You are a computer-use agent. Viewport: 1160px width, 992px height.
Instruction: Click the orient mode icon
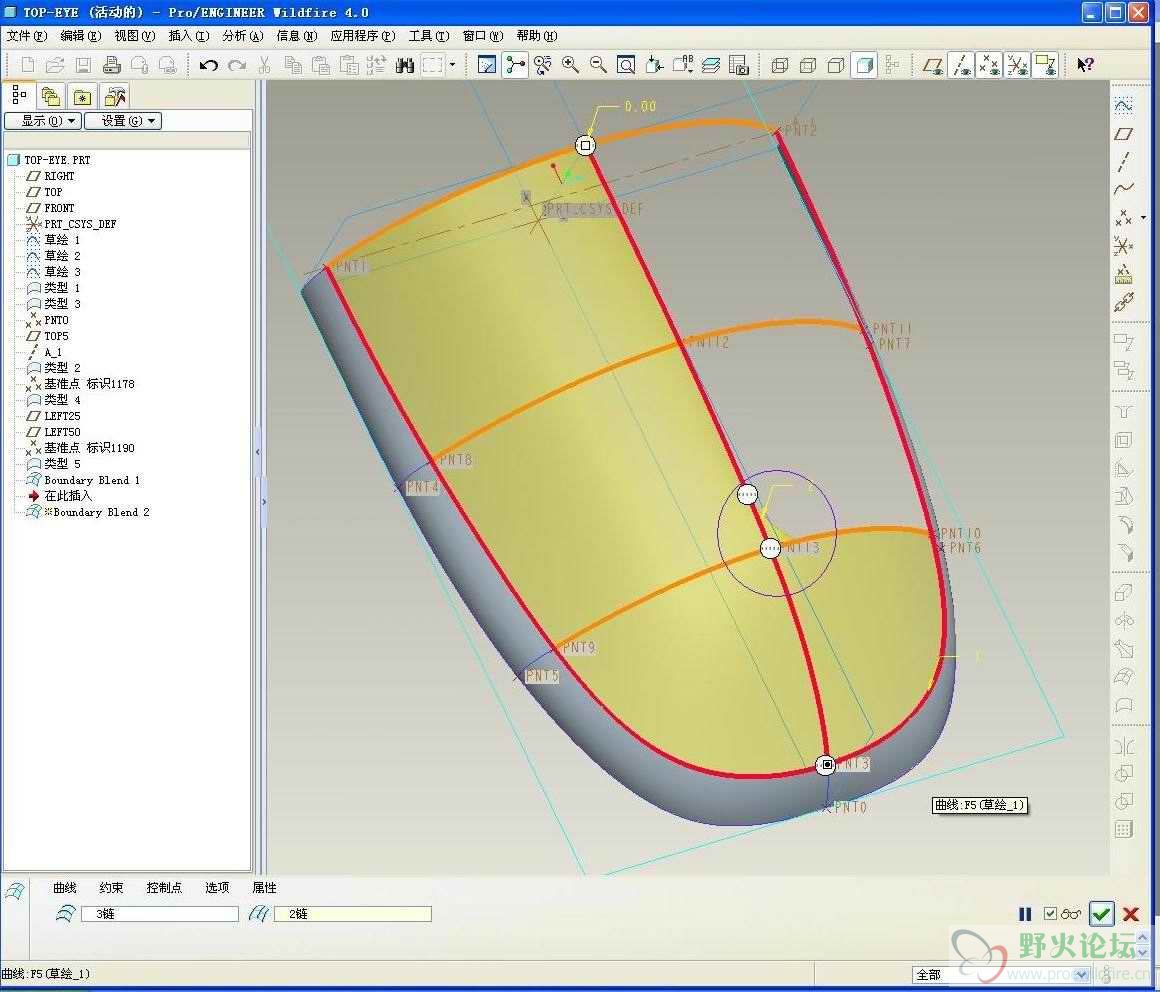click(542, 65)
